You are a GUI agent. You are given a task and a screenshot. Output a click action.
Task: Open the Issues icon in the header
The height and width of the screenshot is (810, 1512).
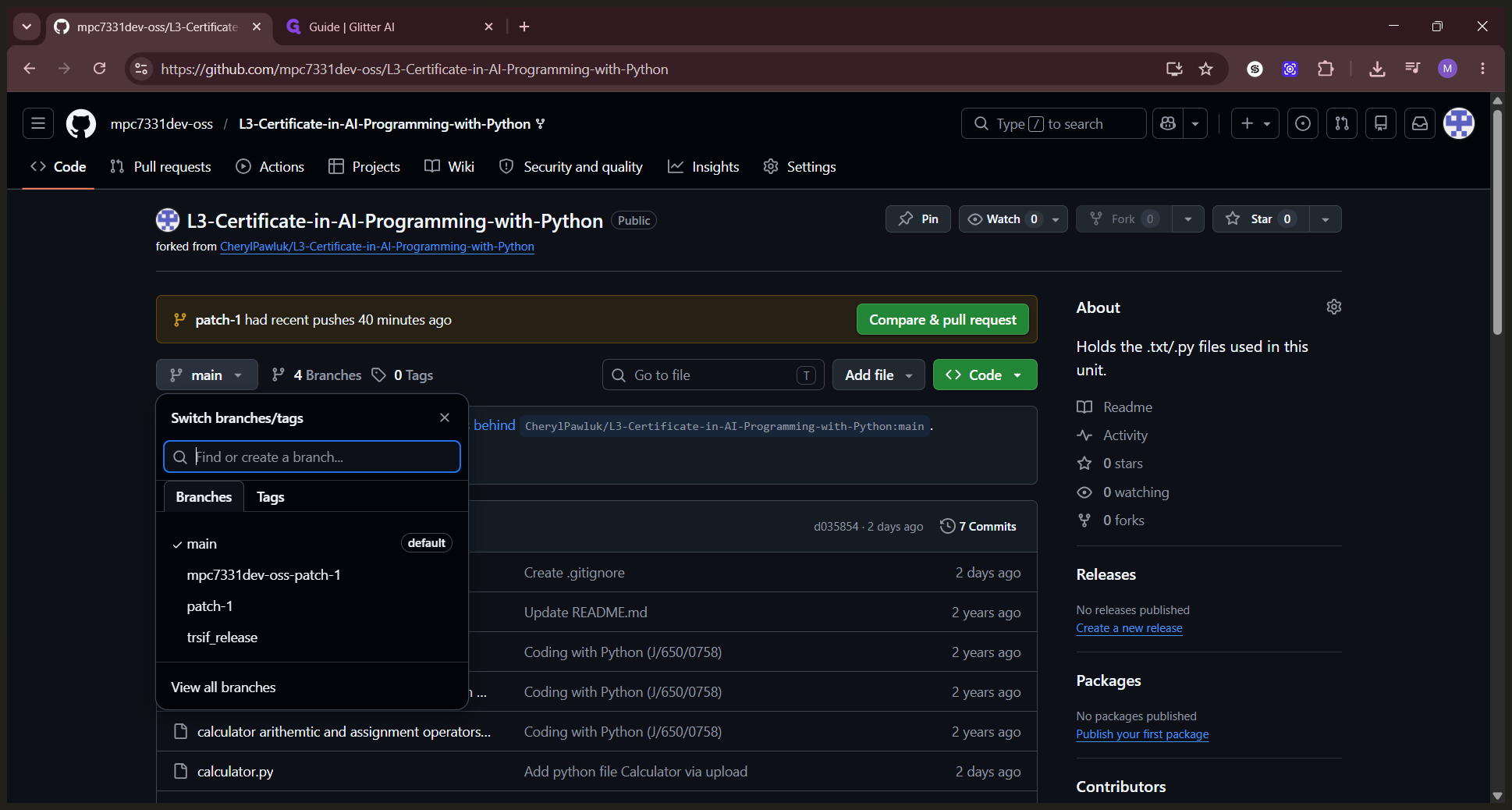click(1303, 123)
